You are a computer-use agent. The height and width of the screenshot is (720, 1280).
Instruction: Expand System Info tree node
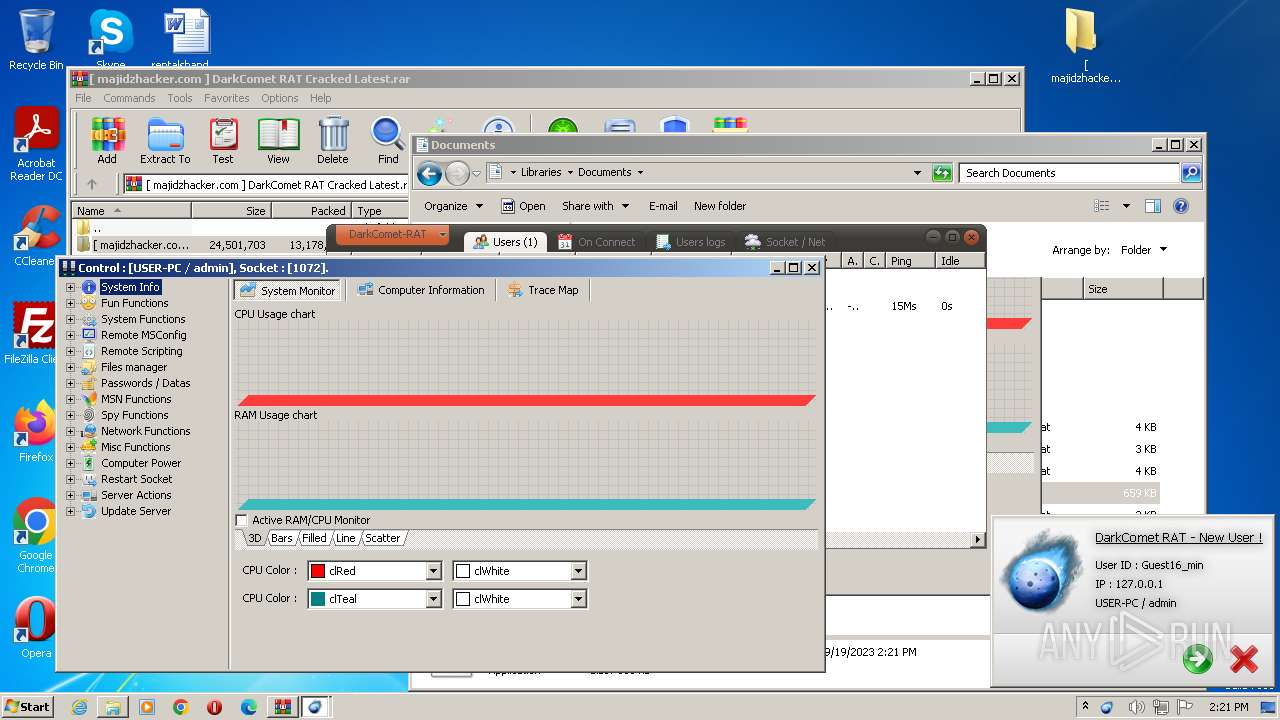(x=71, y=287)
